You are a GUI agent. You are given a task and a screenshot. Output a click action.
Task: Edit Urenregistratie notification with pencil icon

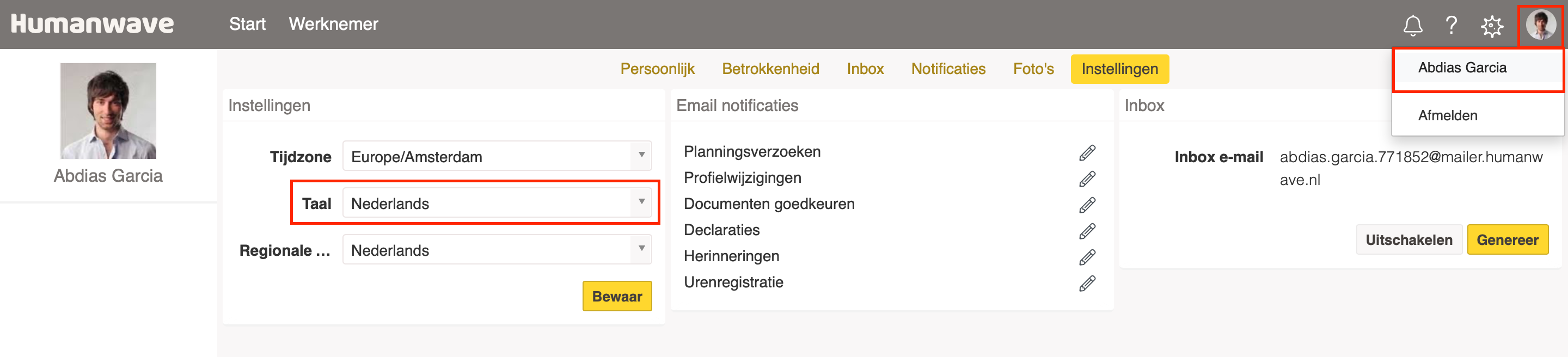pyautogui.click(x=1087, y=284)
